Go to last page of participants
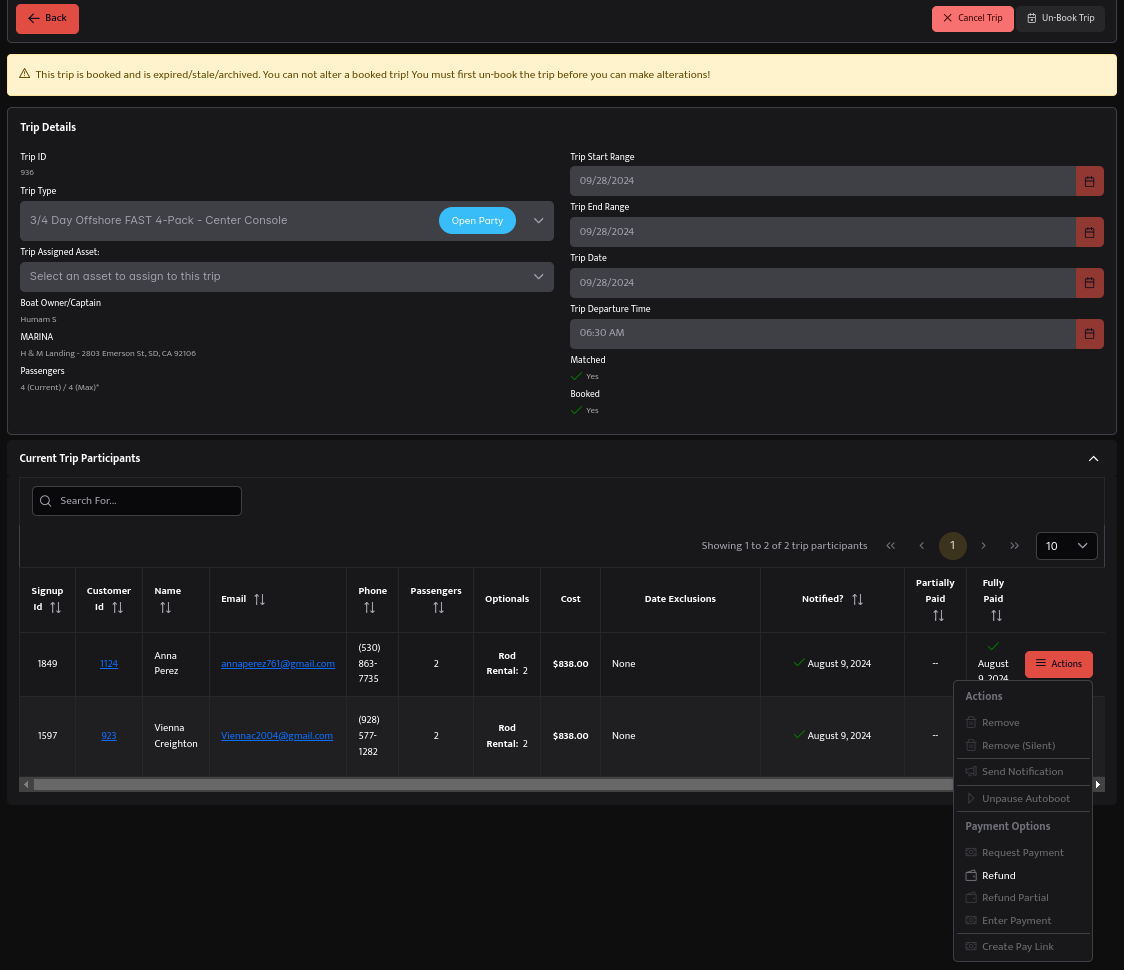 (x=1014, y=546)
